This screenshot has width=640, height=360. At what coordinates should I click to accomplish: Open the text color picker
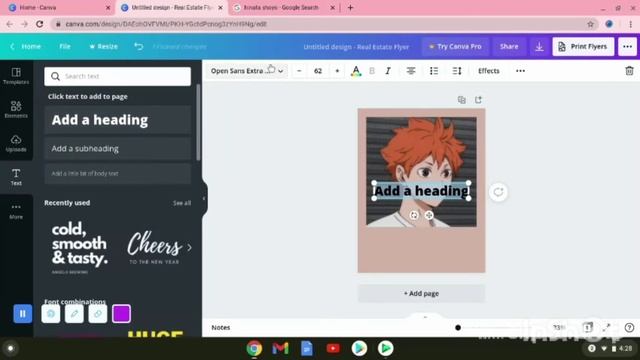click(356, 71)
